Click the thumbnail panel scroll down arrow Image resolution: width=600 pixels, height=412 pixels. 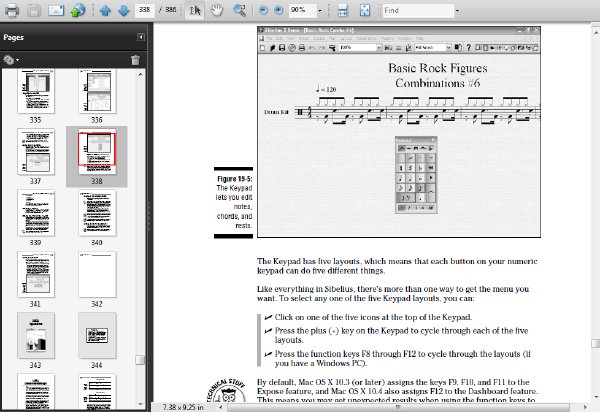click(140, 404)
